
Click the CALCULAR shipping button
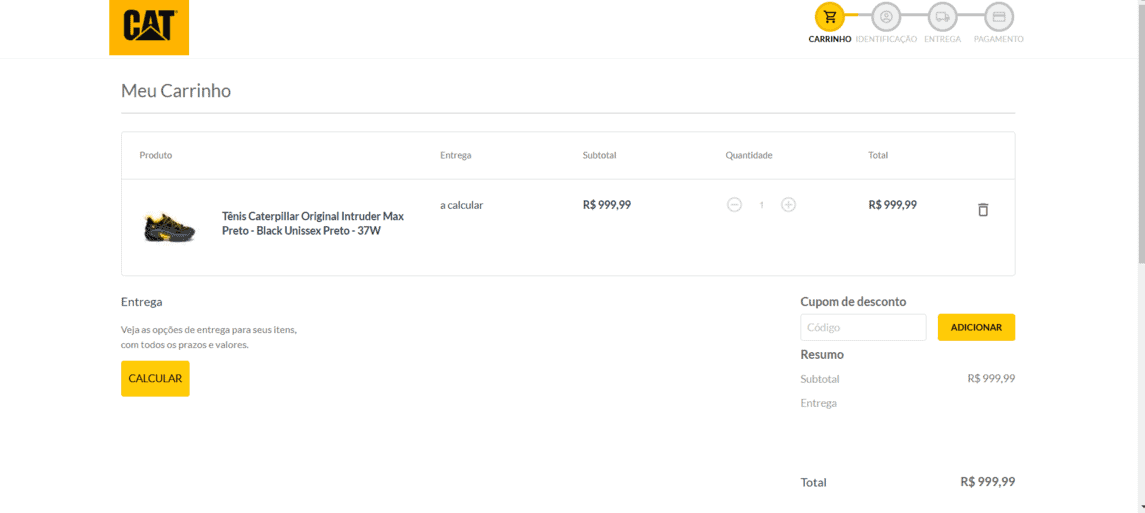(155, 379)
